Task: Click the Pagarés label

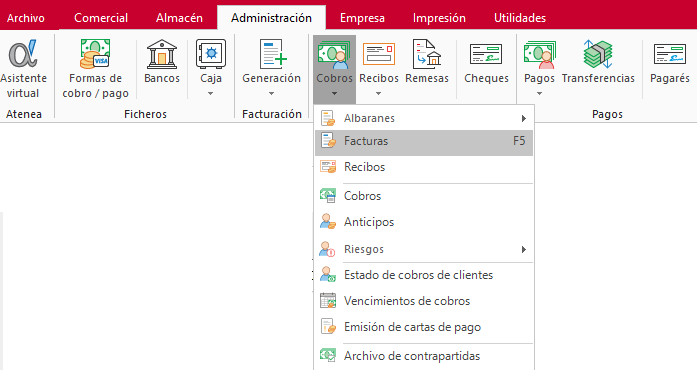Action: point(670,78)
